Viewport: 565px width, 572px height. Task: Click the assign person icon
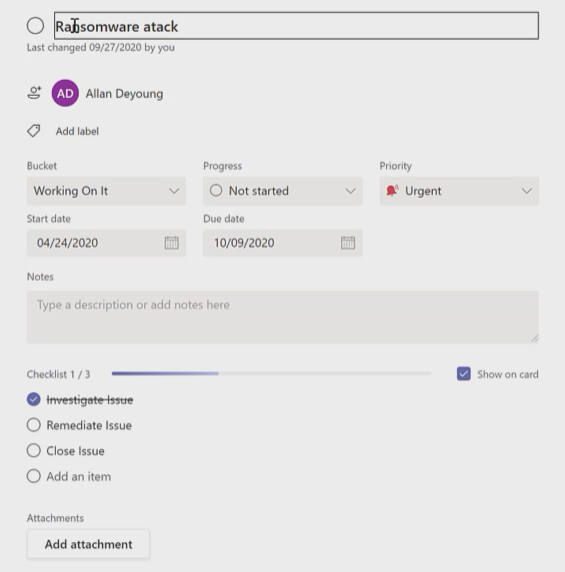point(35,93)
